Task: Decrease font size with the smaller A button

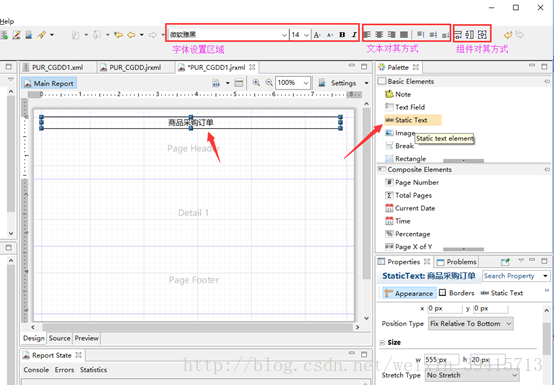Action: point(330,35)
